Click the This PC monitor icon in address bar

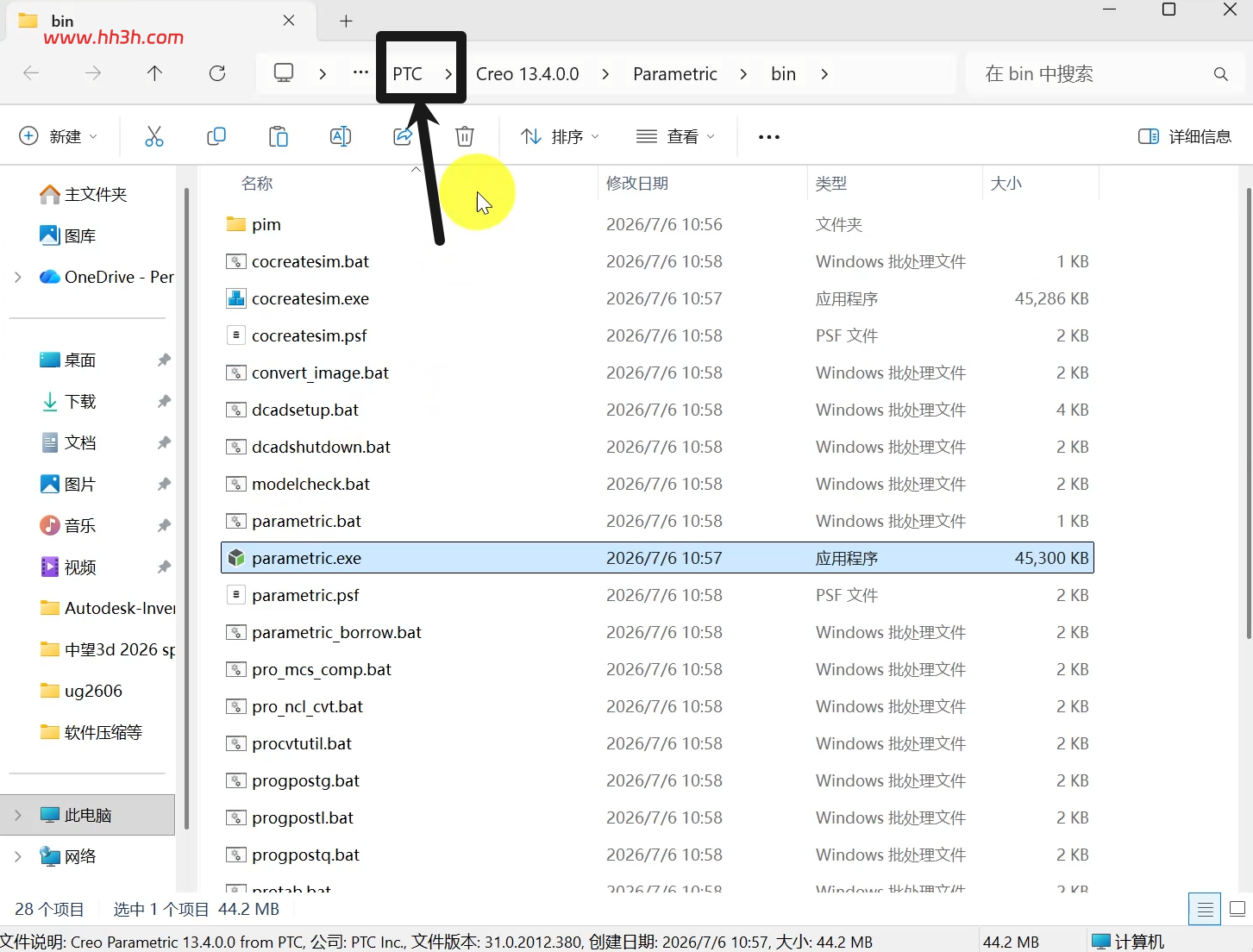coord(284,73)
